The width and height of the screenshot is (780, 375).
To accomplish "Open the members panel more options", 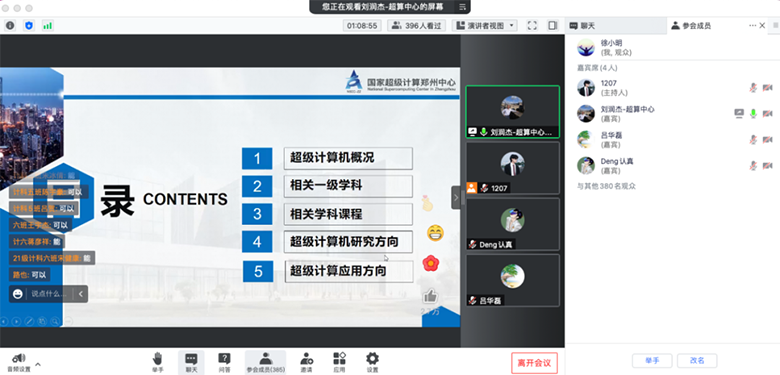I will 752,26.
